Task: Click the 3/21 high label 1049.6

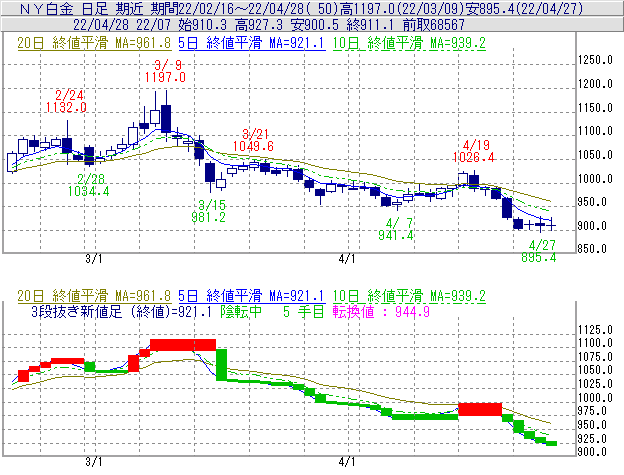Action: (x=253, y=146)
